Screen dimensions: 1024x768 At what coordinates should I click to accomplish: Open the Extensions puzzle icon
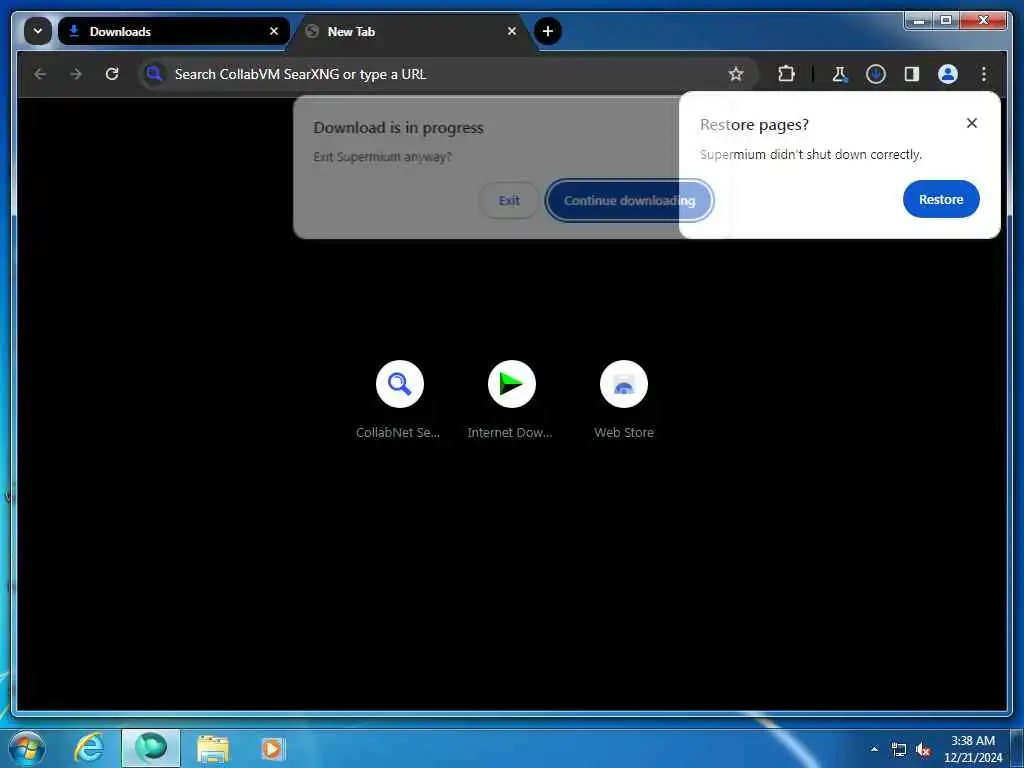(x=786, y=74)
